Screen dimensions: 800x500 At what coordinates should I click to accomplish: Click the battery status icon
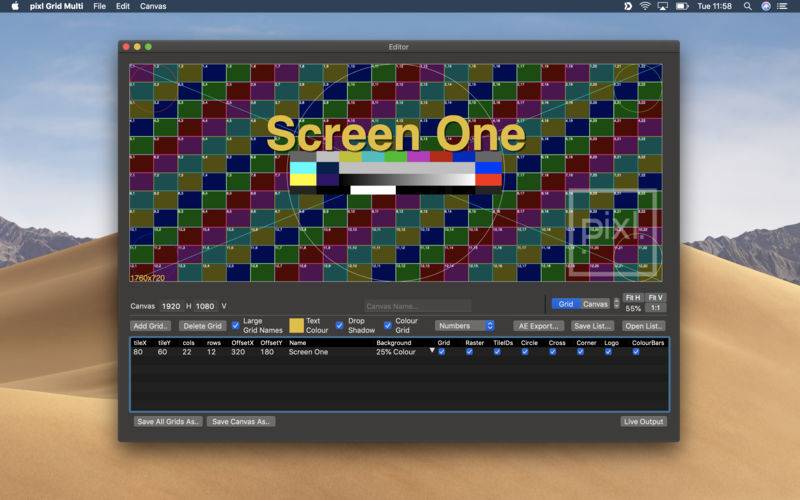point(682,6)
